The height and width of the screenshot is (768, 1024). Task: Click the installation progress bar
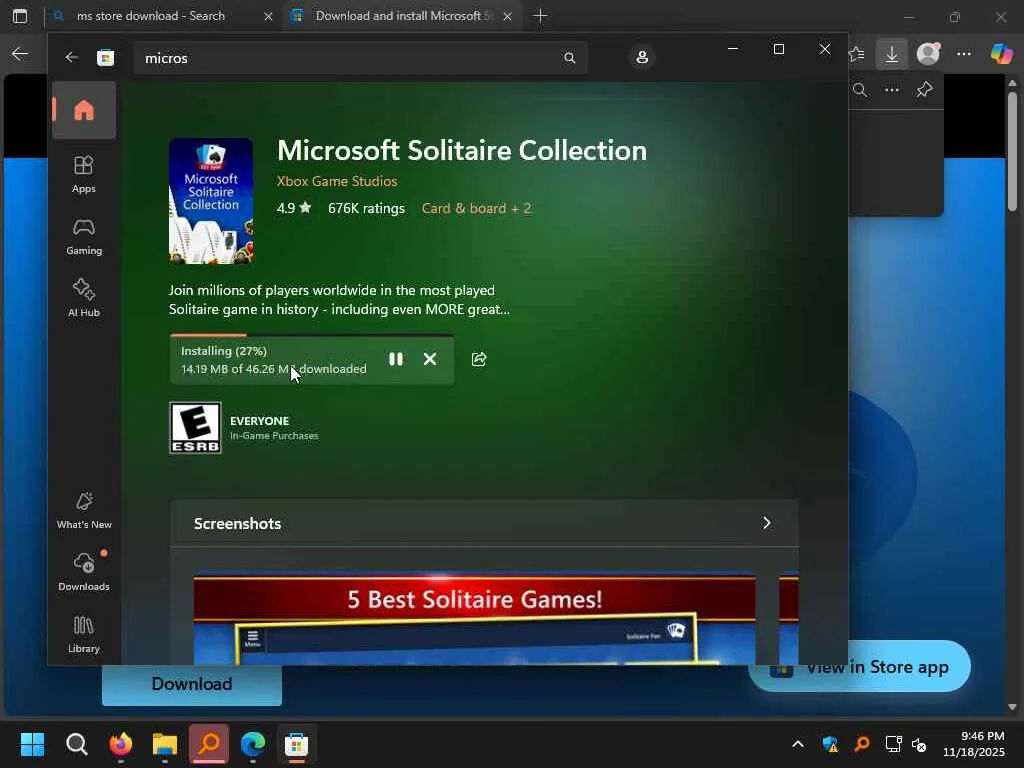click(x=312, y=335)
